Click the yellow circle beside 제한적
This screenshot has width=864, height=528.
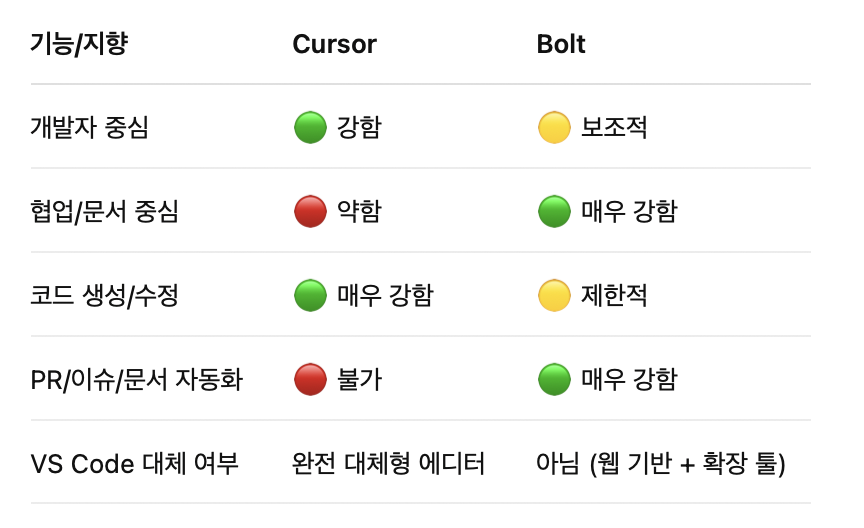554,295
